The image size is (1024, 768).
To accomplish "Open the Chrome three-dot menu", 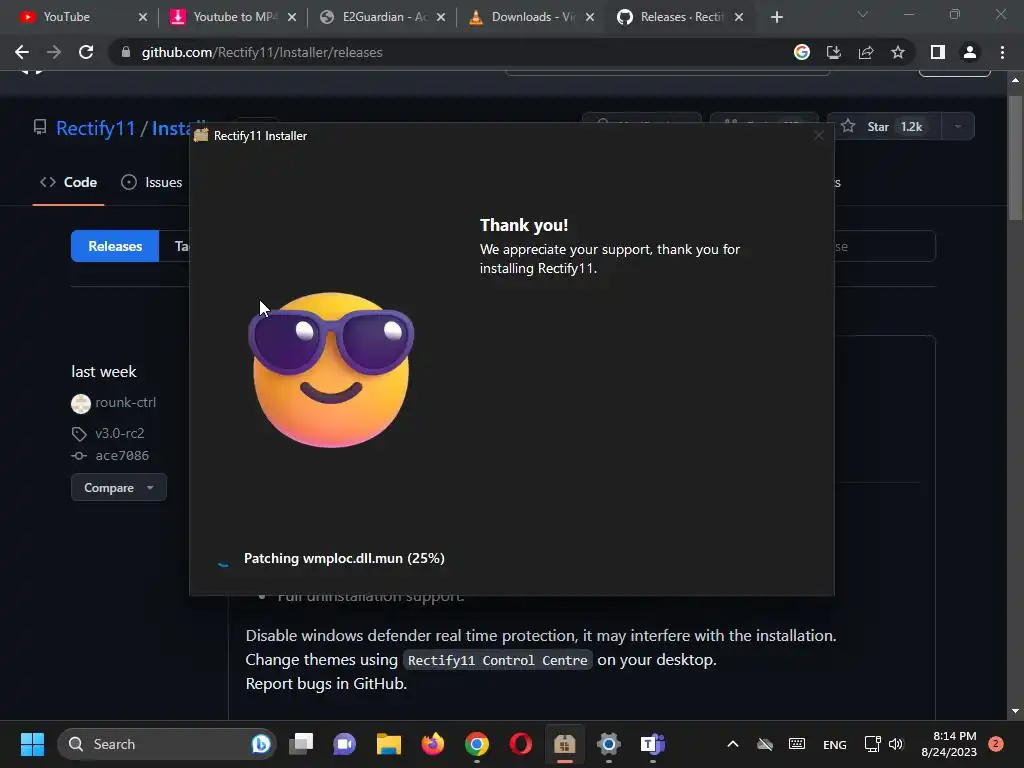I will pyautogui.click(x=1002, y=52).
